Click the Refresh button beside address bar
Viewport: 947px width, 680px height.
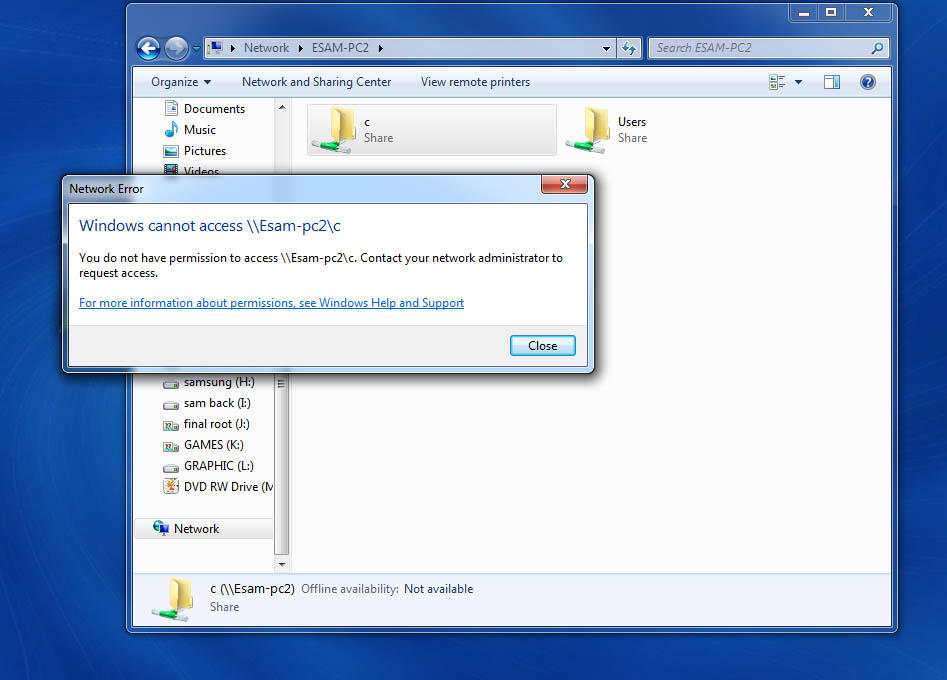point(629,48)
